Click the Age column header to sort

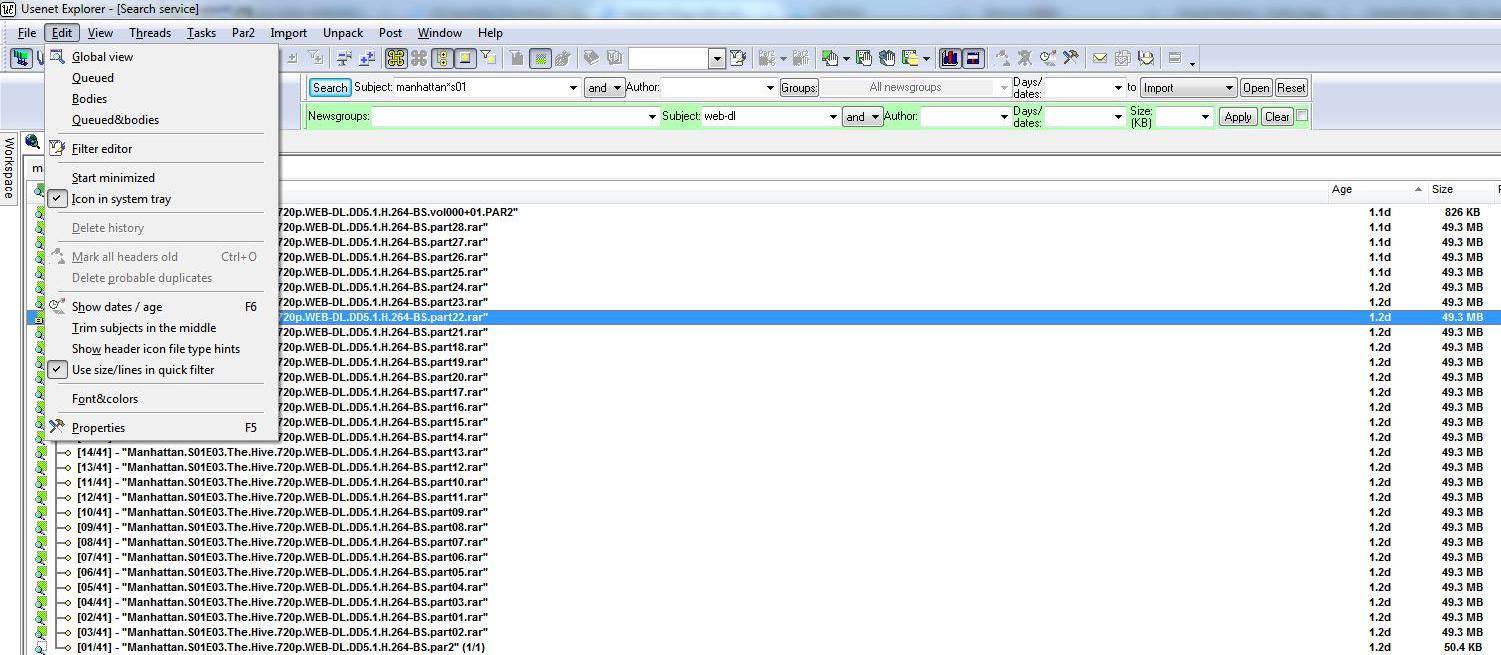(1374, 189)
